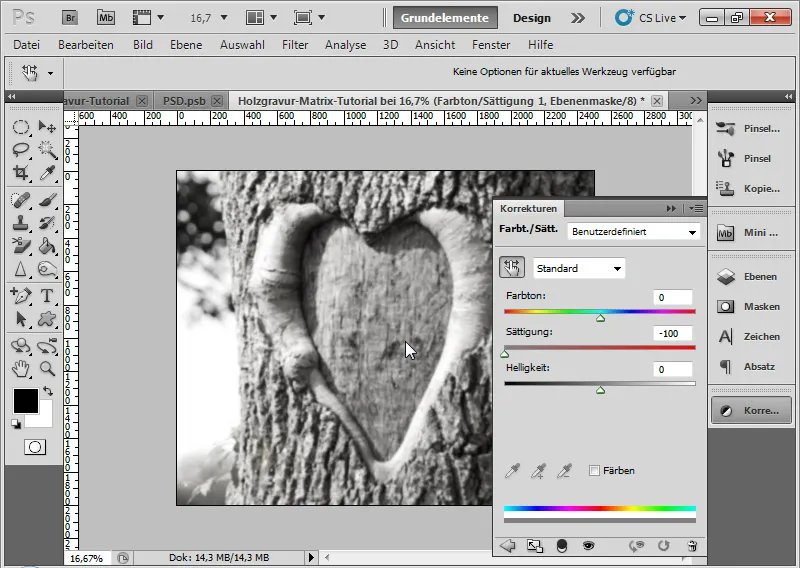Select the Clone Stamp tool
The height and width of the screenshot is (568, 800).
(20, 223)
